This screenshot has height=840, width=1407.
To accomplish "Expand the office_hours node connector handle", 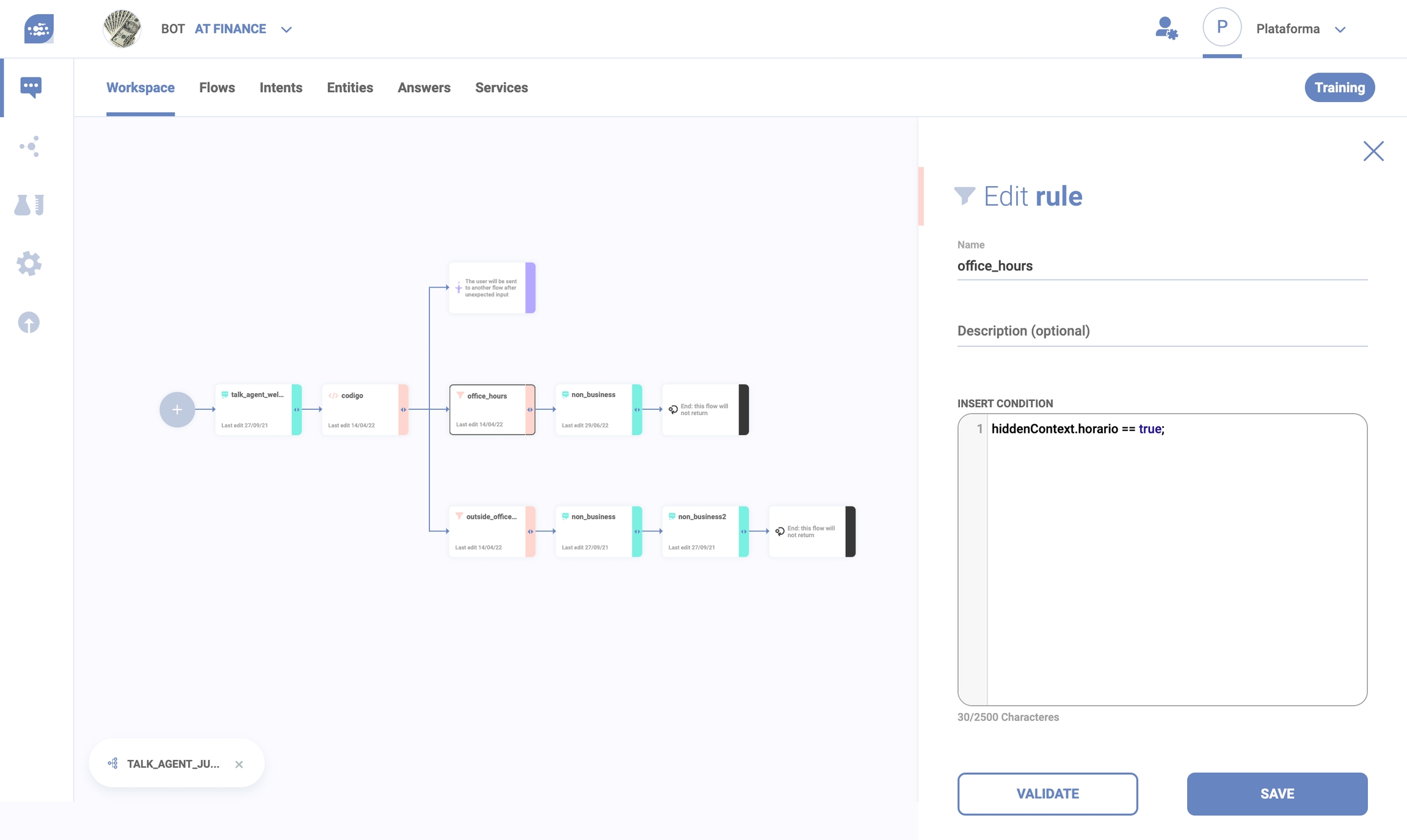I will [x=530, y=410].
